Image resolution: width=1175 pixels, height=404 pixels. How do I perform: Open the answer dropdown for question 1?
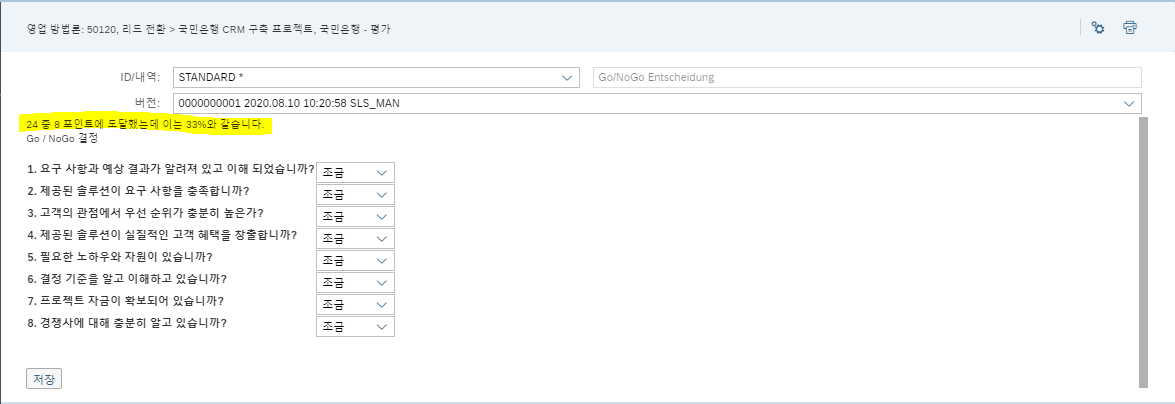[355, 172]
